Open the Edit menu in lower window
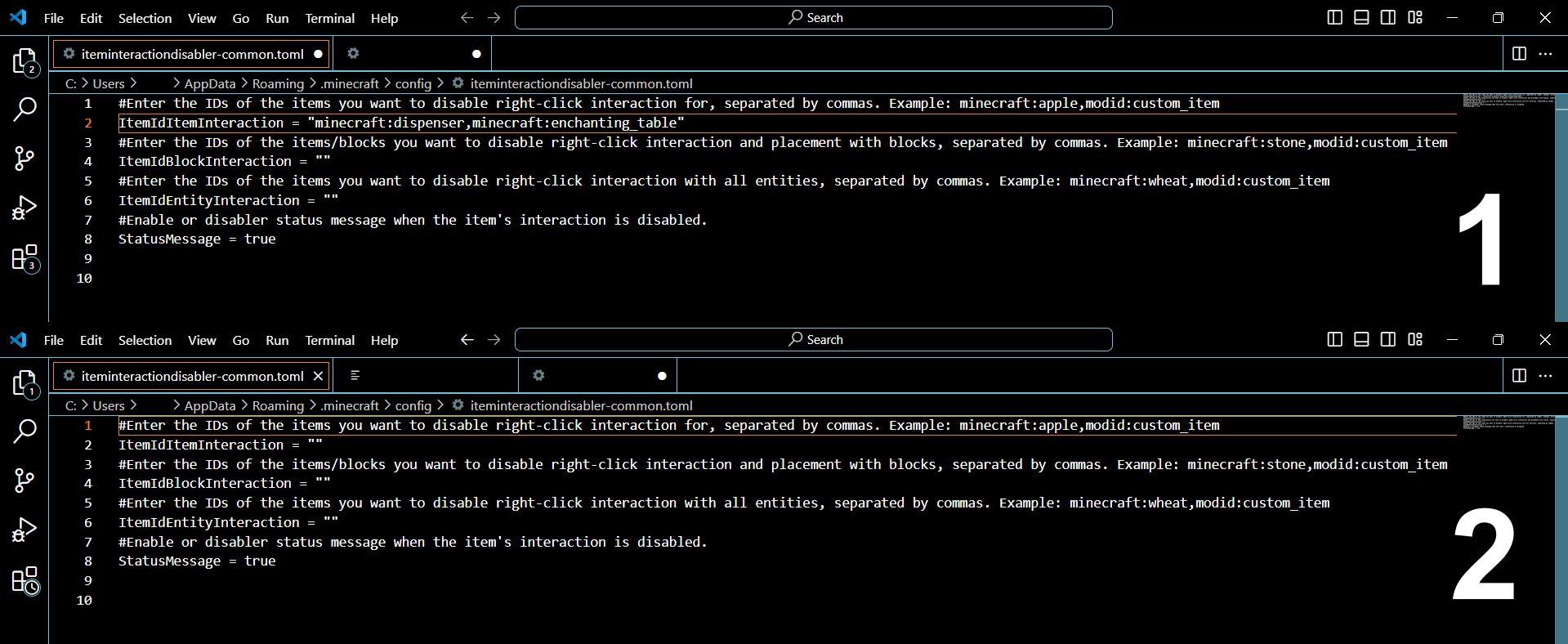The image size is (1568, 644). pyautogui.click(x=91, y=340)
